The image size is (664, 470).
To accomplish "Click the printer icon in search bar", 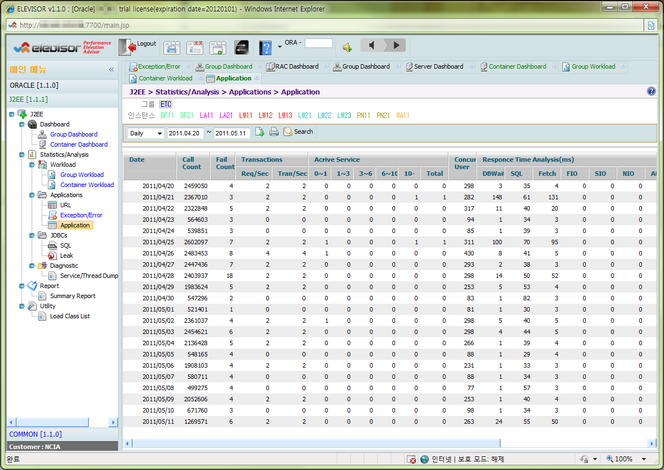I will click(x=274, y=132).
